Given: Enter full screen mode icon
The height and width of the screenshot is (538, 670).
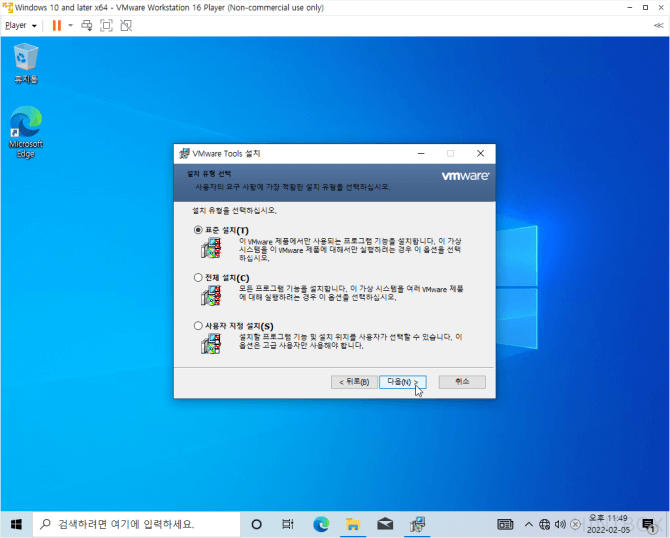Looking at the screenshot, I should [106, 26].
